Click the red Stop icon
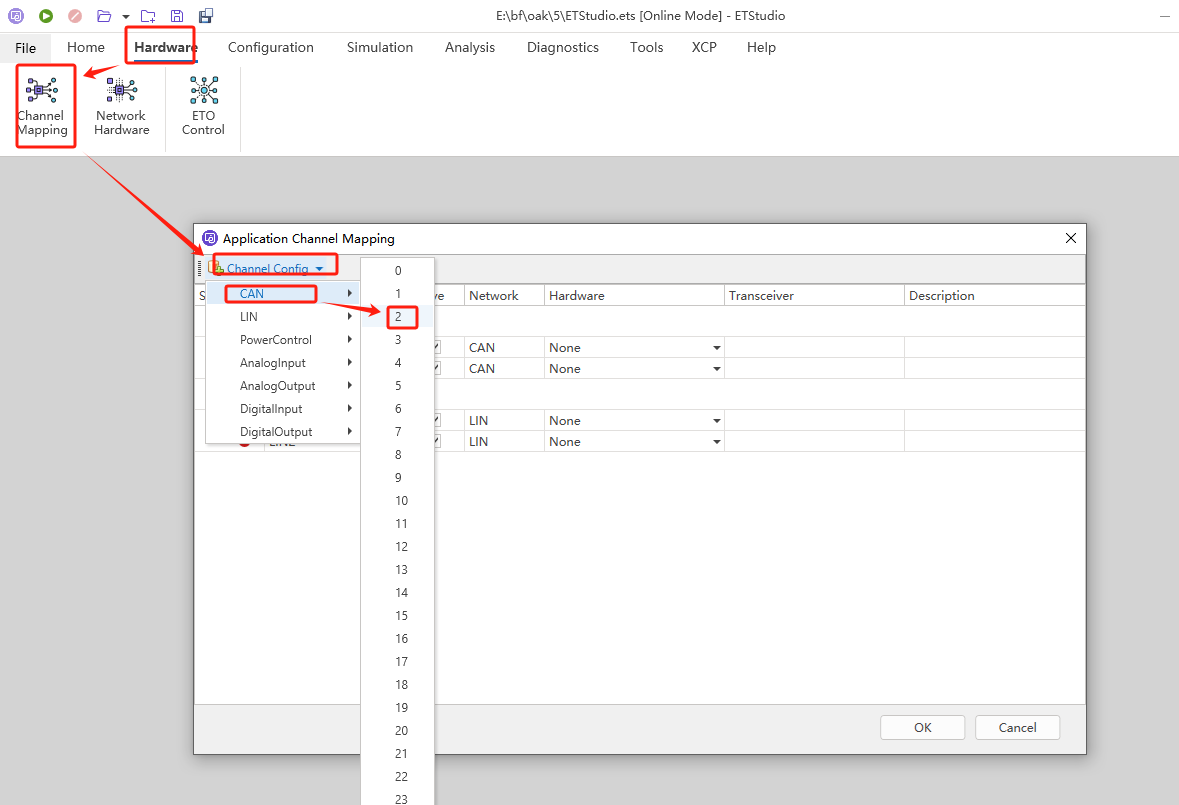Viewport: 1179px width, 805px height. tap(75, 16)
